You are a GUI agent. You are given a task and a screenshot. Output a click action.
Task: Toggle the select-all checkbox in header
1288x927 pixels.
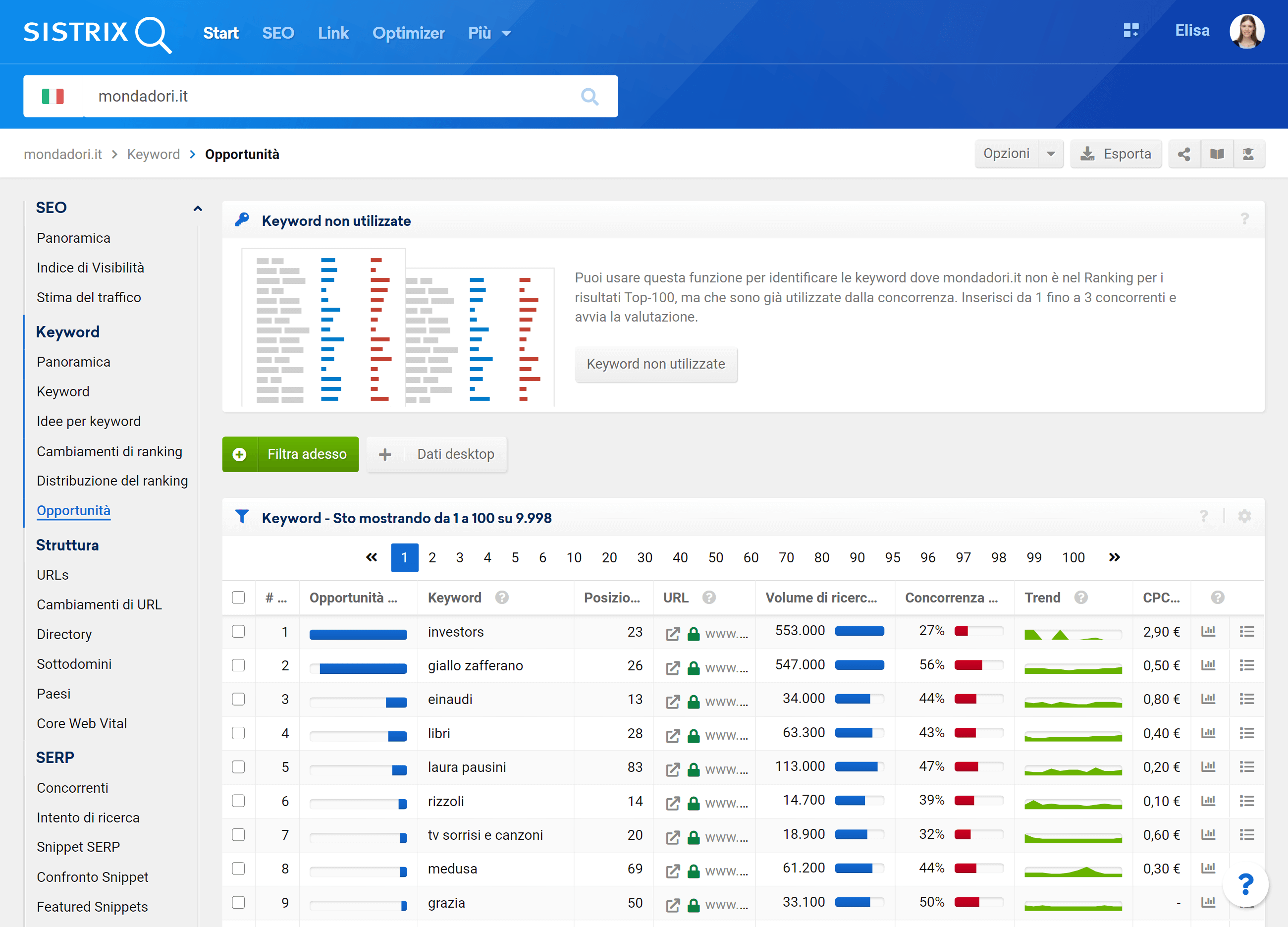tap(238, 598)
